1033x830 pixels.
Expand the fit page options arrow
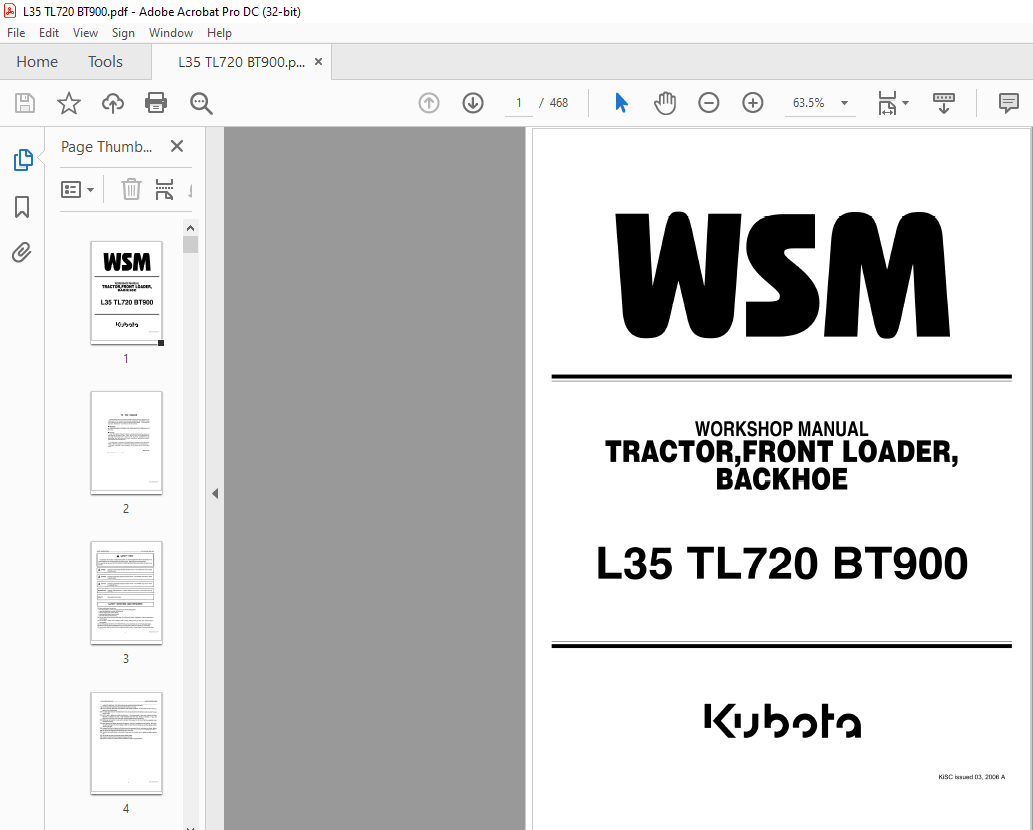905,103
